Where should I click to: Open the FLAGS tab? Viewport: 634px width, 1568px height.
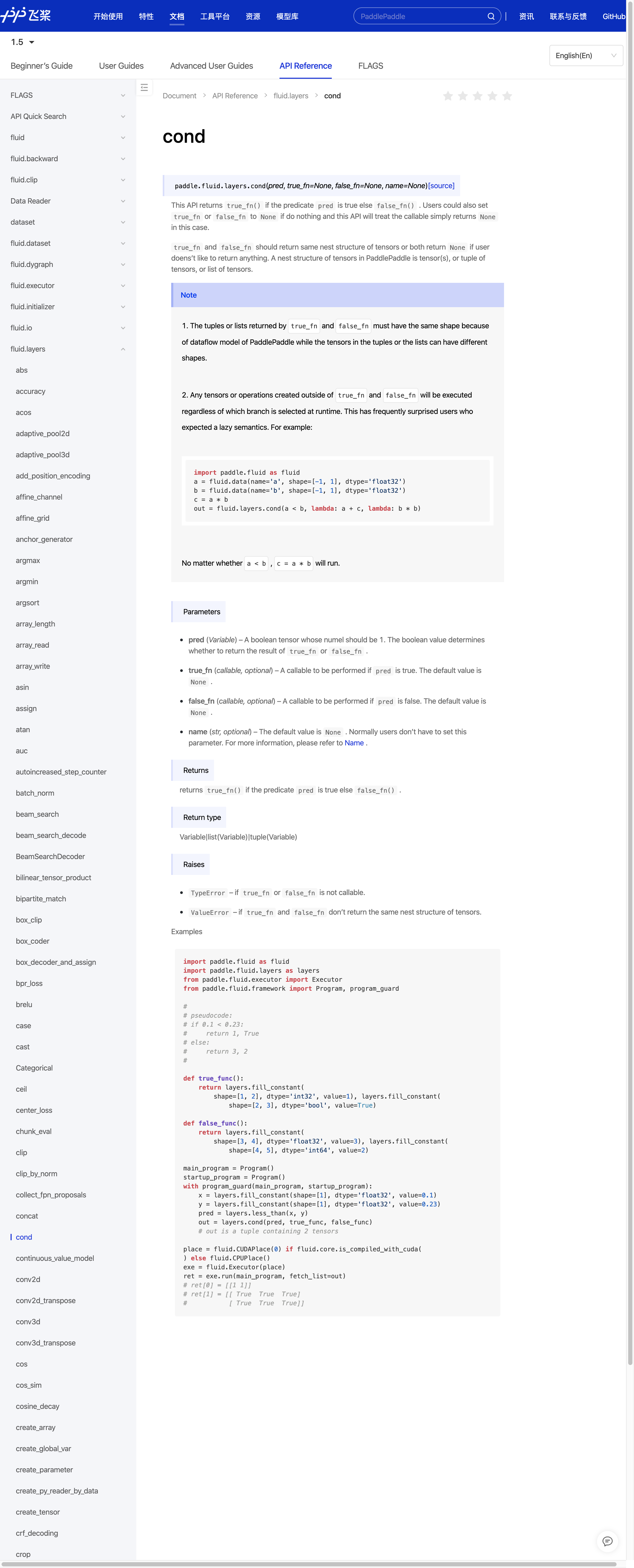371,66
